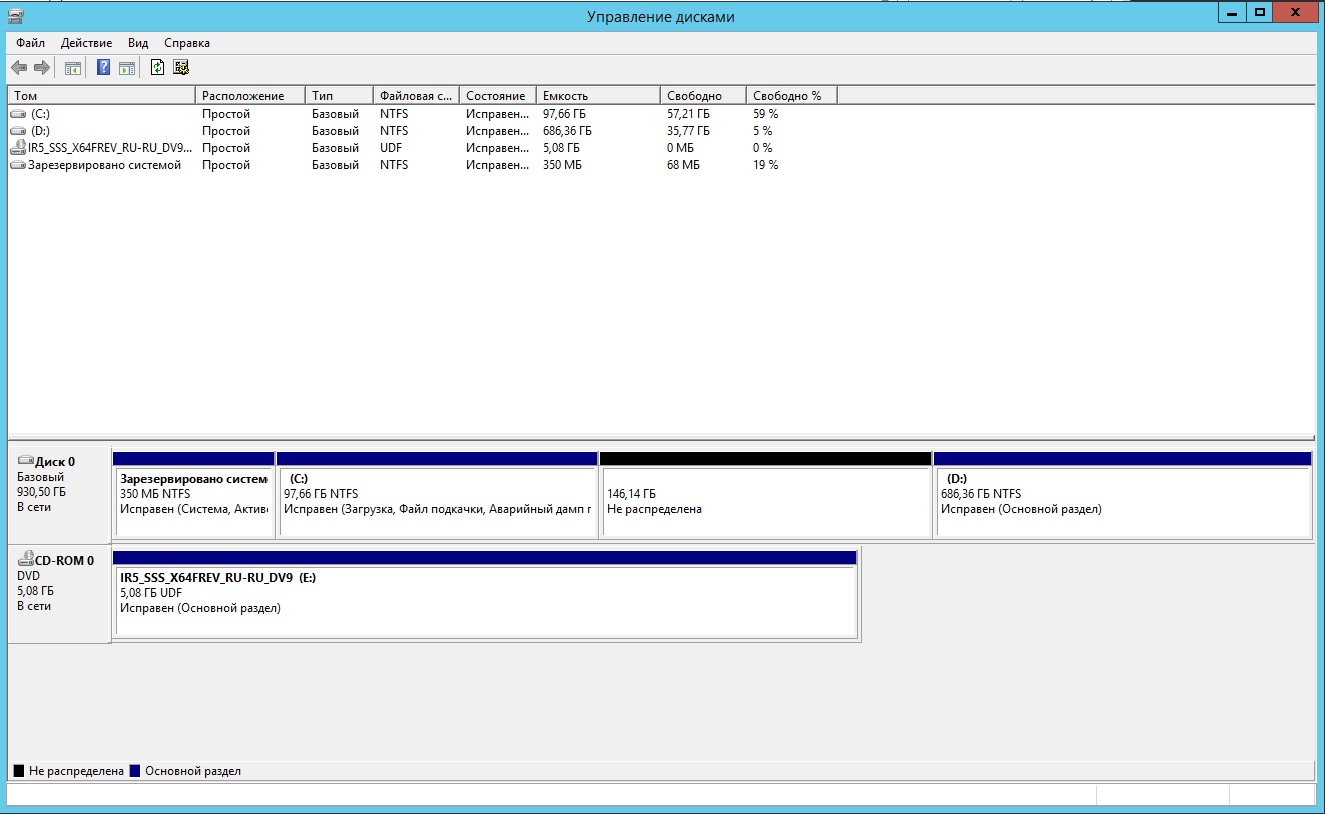This screenshot has width=1325, height=814.
Task: Sort by the Расположение column header
Action: [250, 95]
